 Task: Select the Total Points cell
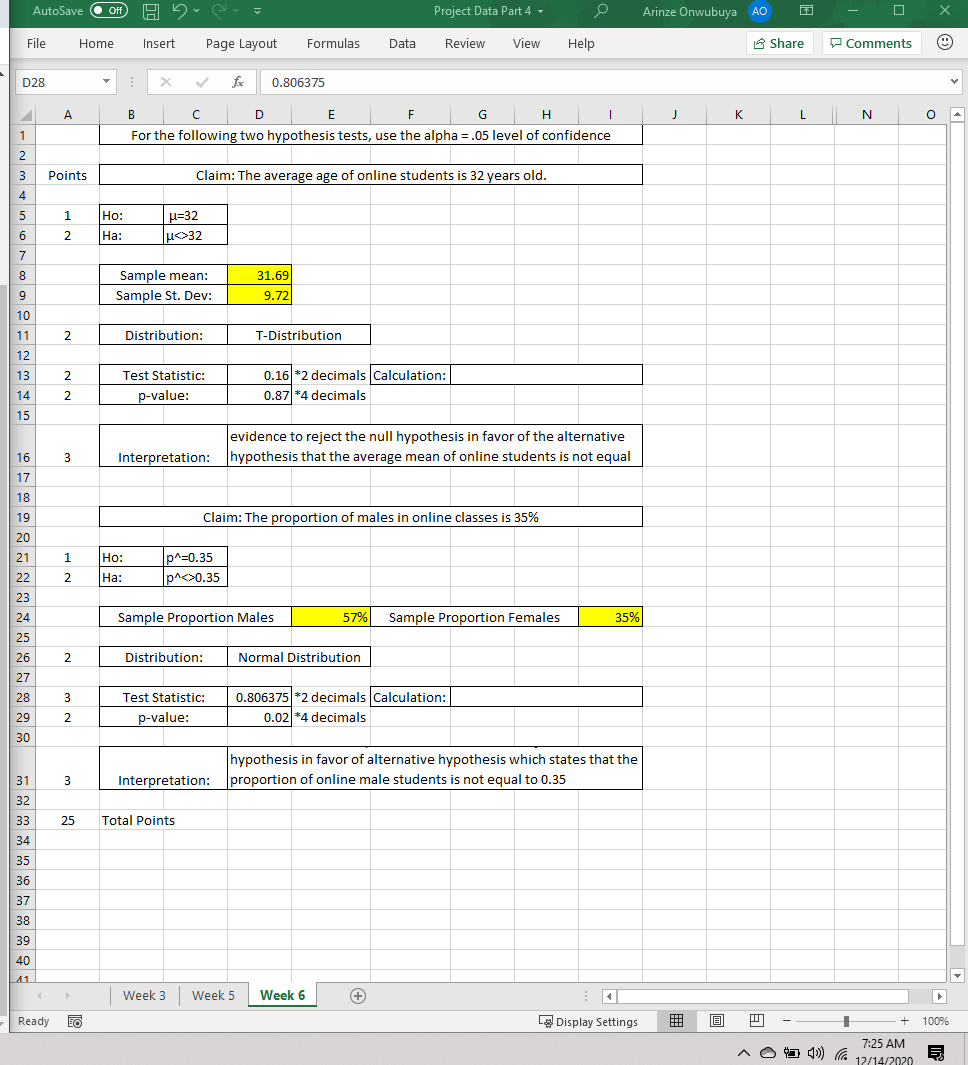[138, 820]
